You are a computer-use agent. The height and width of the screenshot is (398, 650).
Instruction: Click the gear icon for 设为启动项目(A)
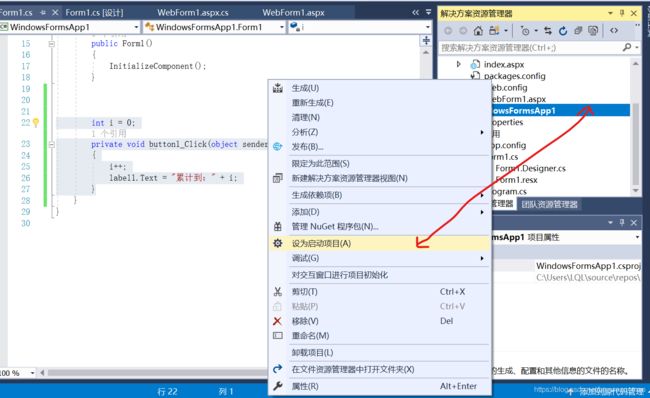click(x=277, y=243)
